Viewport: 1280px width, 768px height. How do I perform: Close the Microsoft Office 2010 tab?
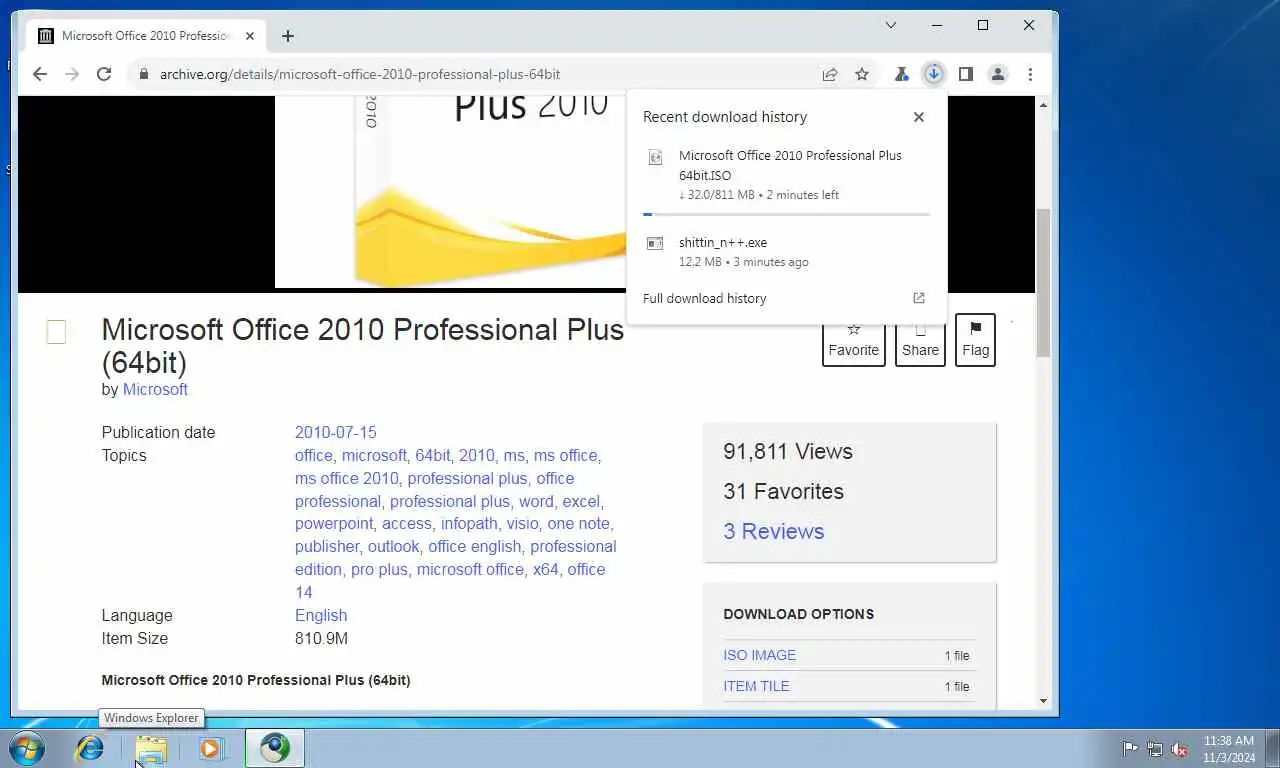tap(250, 36)
